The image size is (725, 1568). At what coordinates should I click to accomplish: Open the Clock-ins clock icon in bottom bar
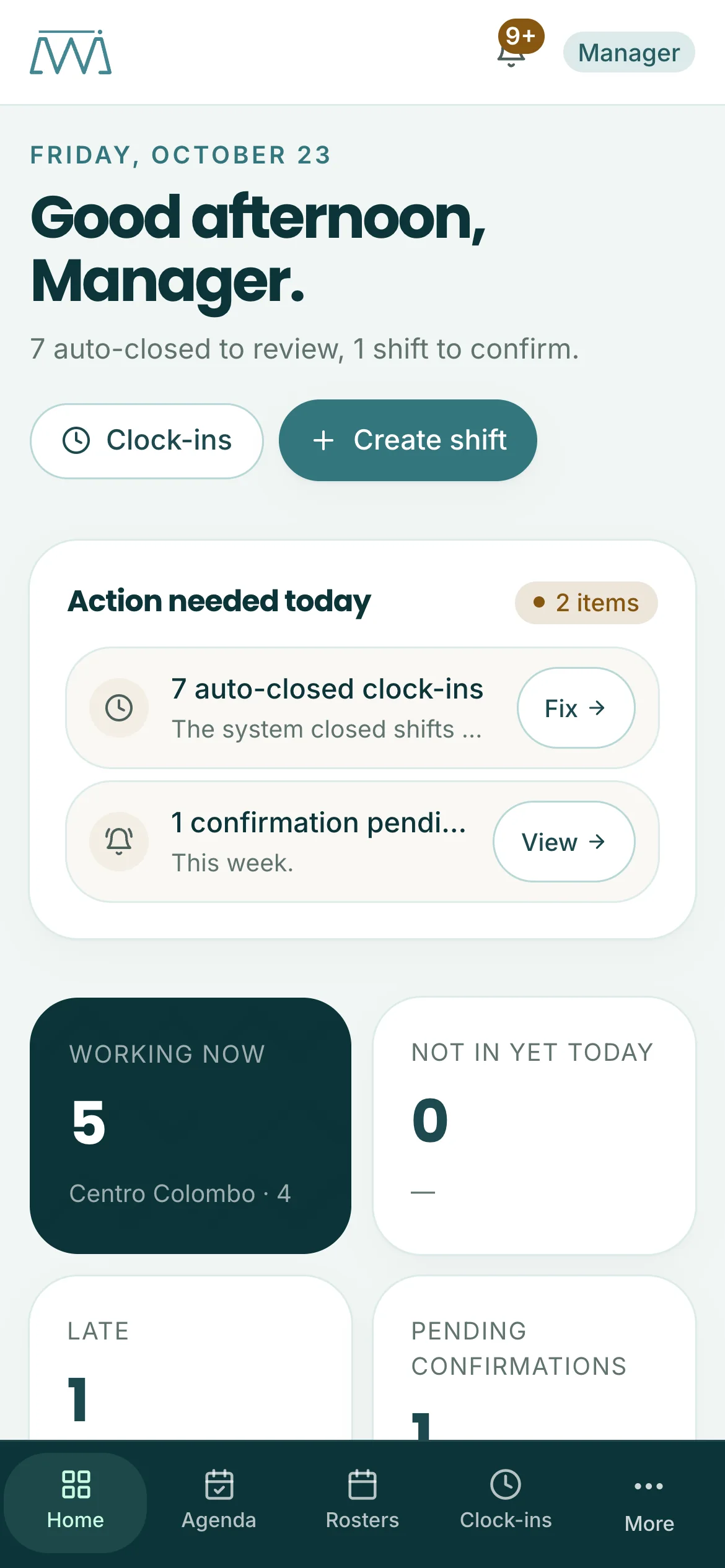coord(506,1484)
